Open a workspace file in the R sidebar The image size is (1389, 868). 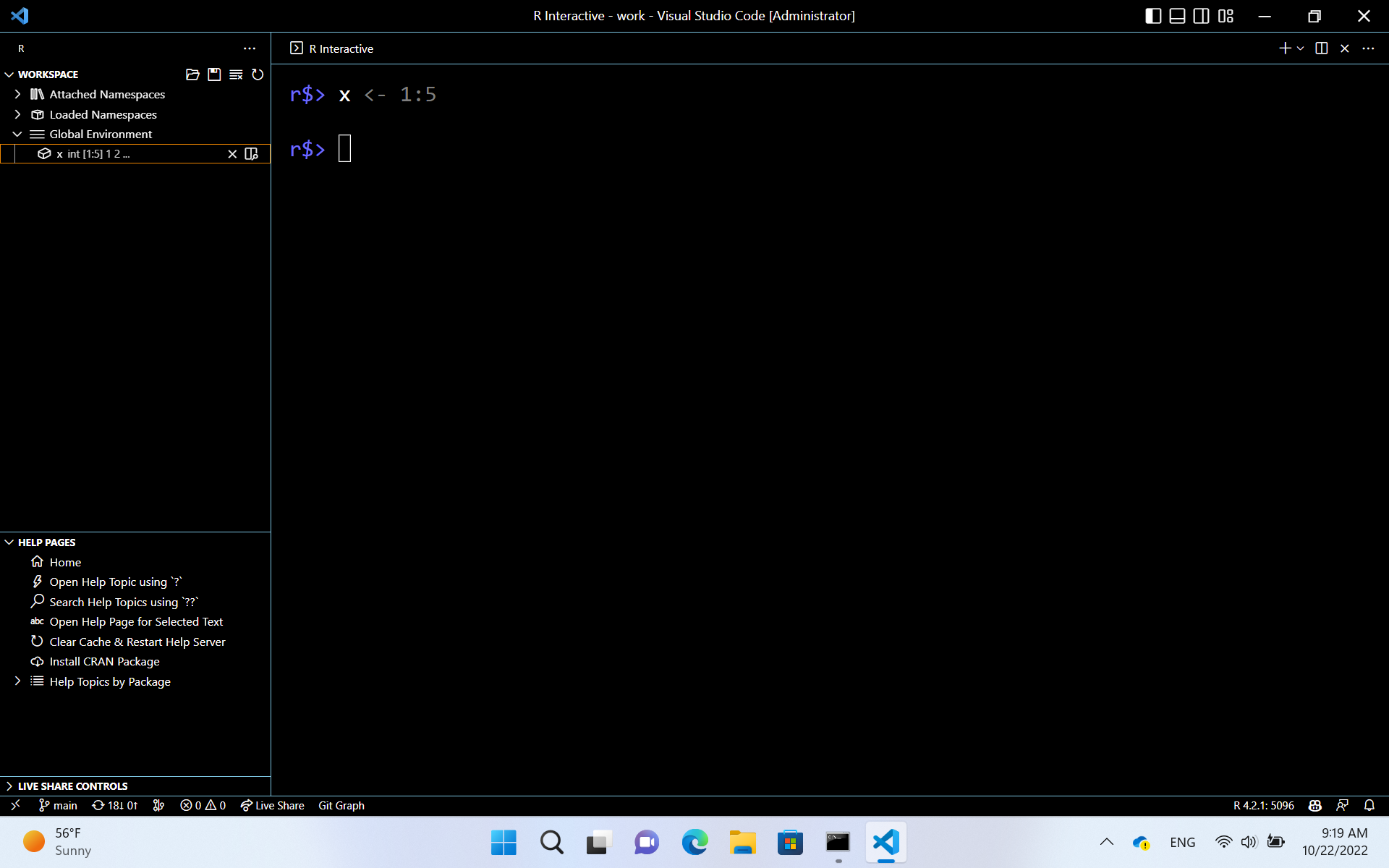pos(192,74)
